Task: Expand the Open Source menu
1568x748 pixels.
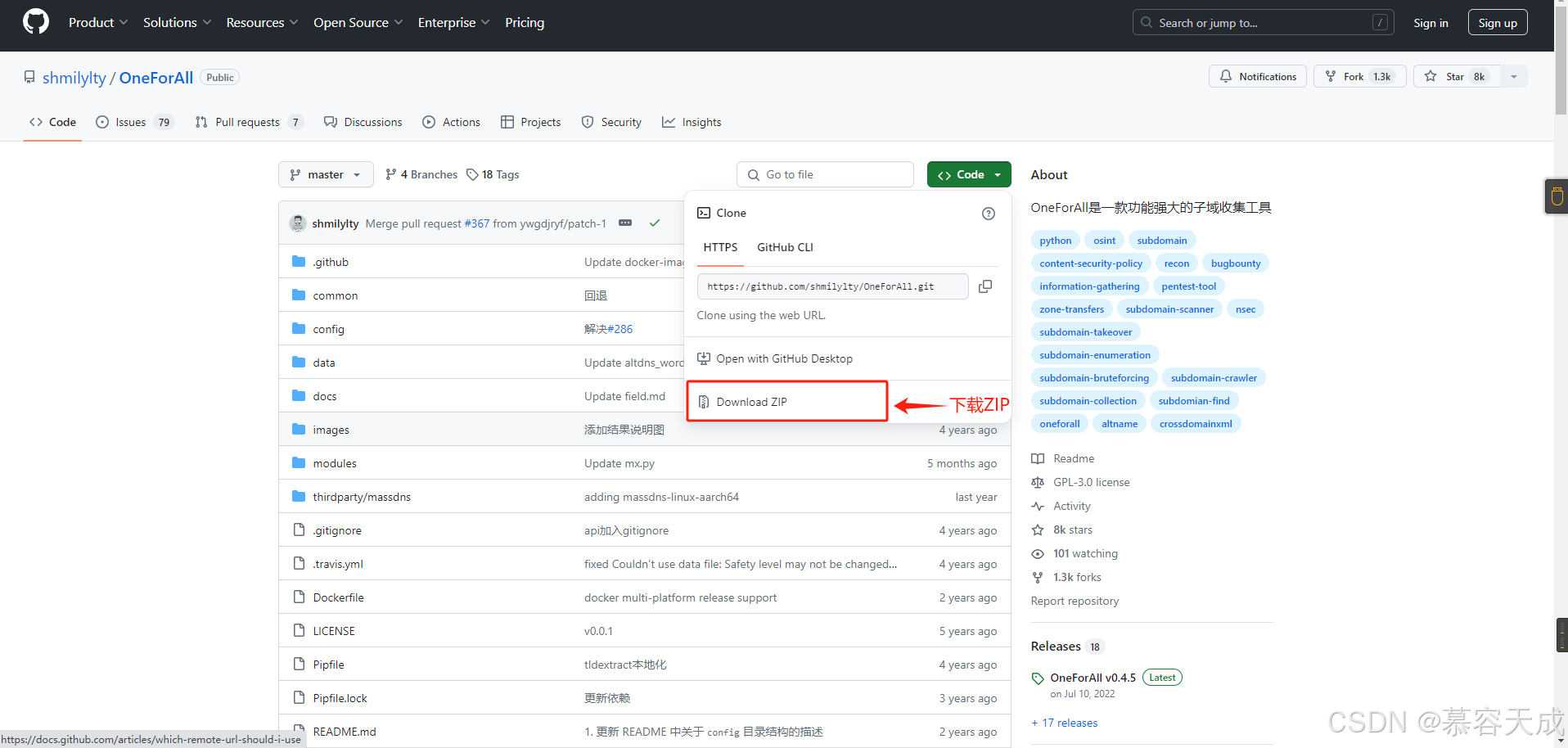Action: click(x=358, y=22)
